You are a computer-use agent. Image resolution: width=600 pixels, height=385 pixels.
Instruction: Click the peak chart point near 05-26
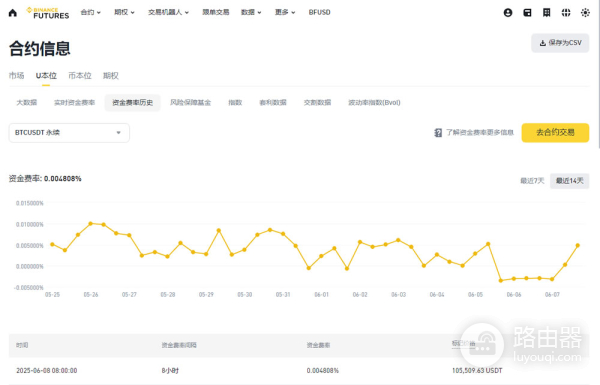click(91, 223)
